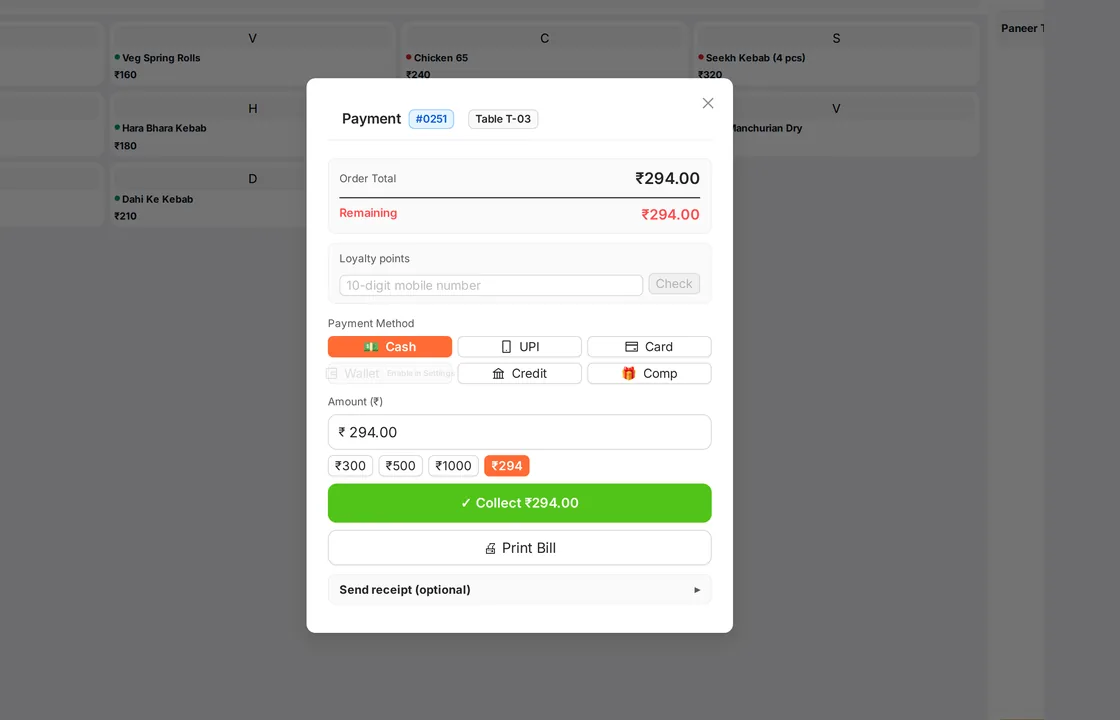Image resolution: width=1120 pixels, height=720 pixels.
Task: Choose UPI as payment method
Action: click(x=519, y=346)
